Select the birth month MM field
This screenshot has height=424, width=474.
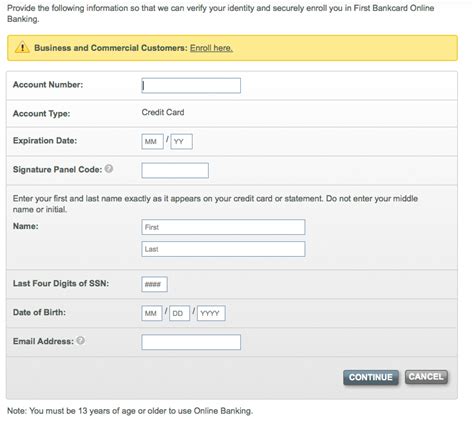pyautogui.click(x=152, y=313)
